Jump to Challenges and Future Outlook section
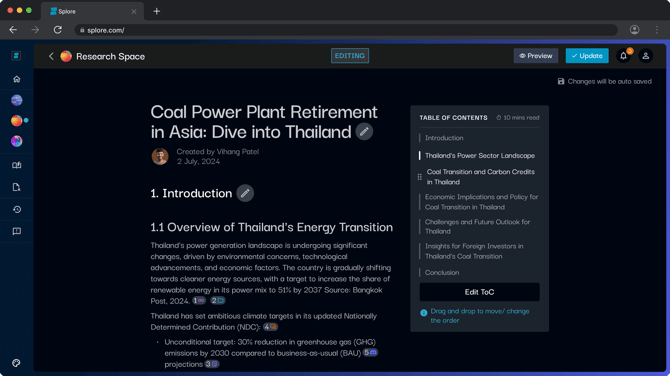The width and height of the screenshot is (670, 376). coord(477,226)
